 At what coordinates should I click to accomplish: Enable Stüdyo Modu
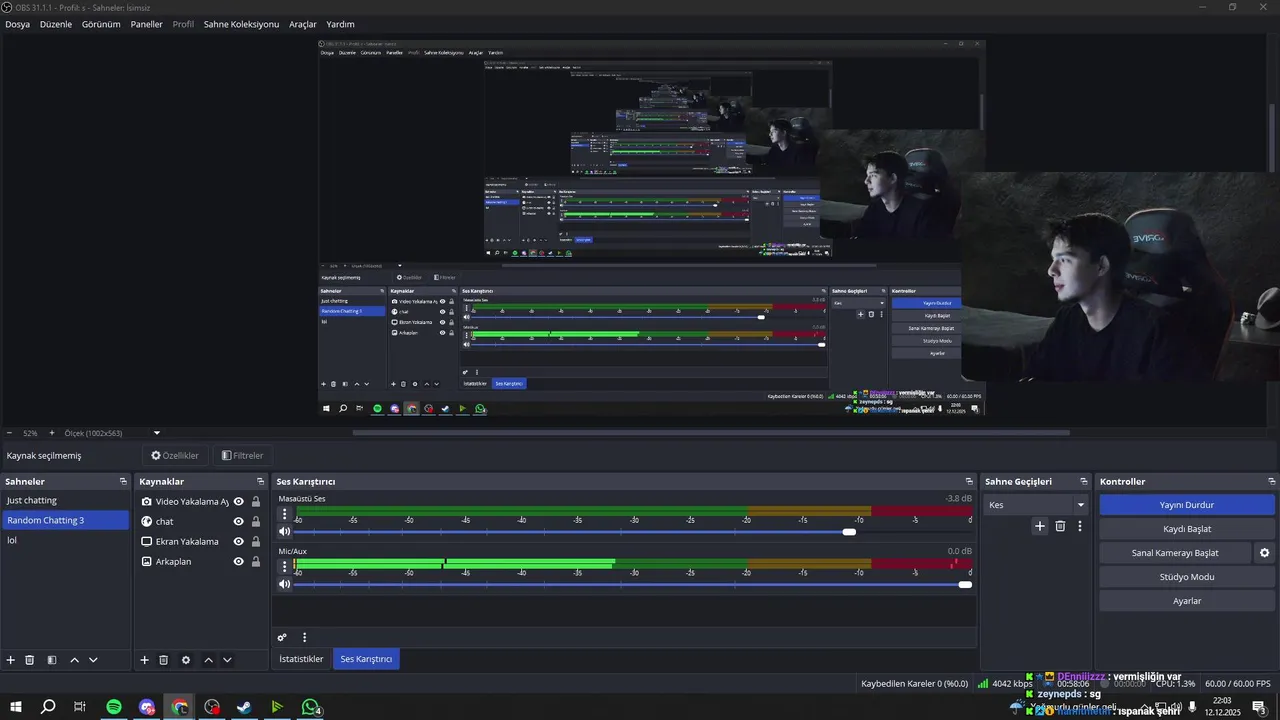[x=1186, y=577]
